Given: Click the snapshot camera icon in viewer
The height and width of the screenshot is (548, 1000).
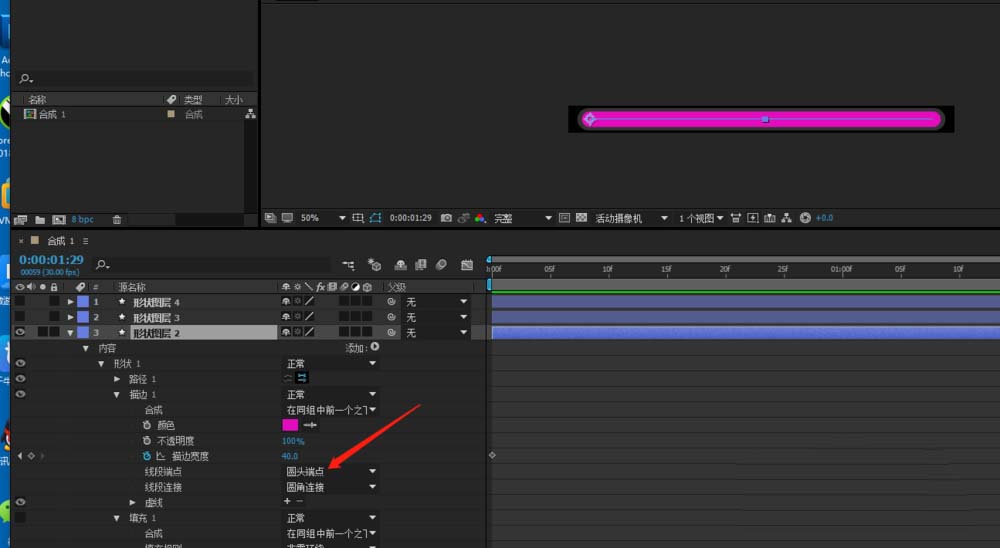Looking at the screenshot, I should [446, 218].
